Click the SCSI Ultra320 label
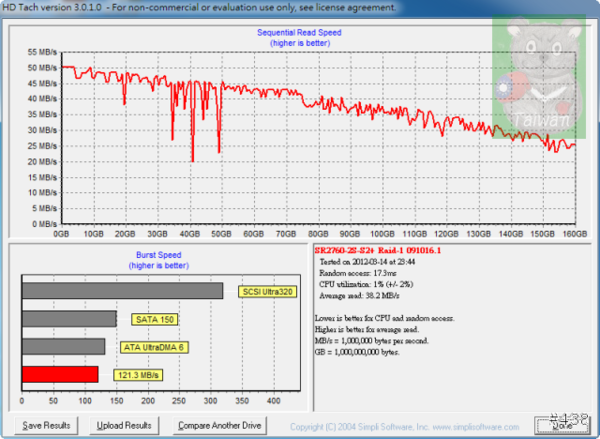 [x=269, y=292]
